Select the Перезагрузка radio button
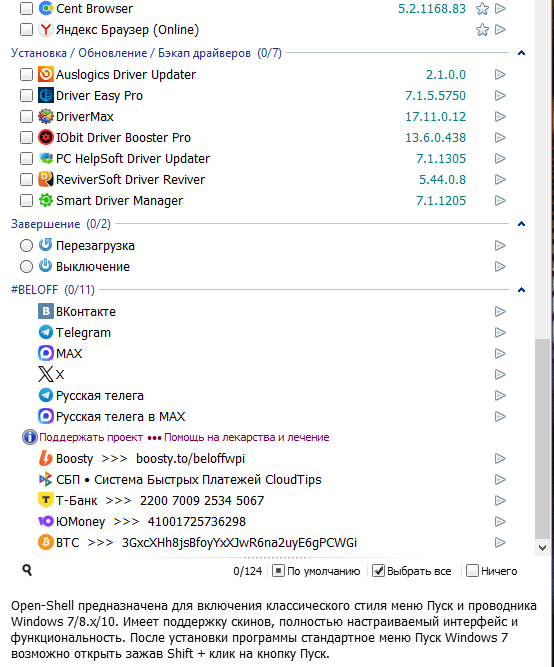Viewport: 554px width, 667px height. point(26,245)
